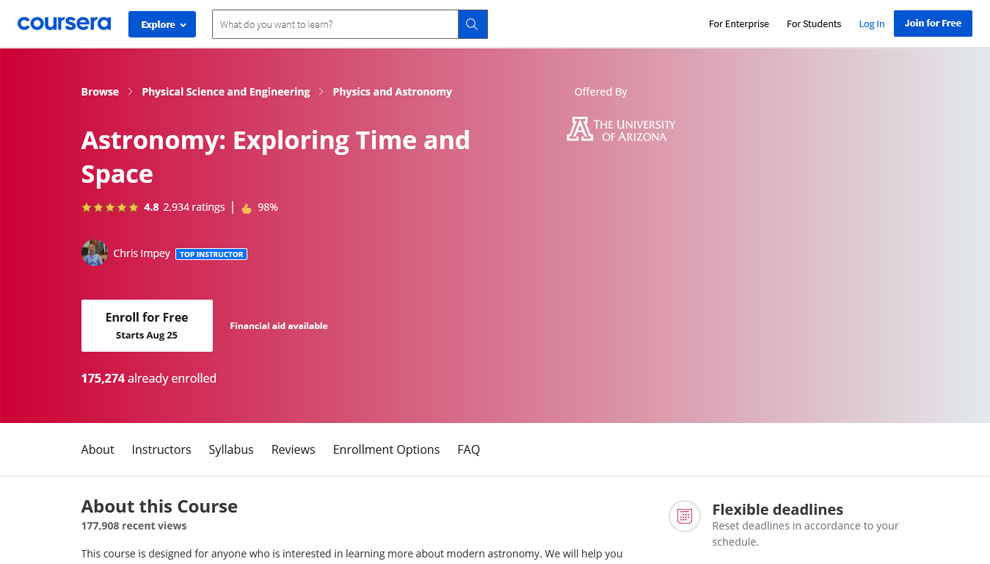Click the chevron after Browse breadcrumb
Image resolution: width=990 pixels, height=564 pixels.
pyautogui.click(x=130, y=92)
